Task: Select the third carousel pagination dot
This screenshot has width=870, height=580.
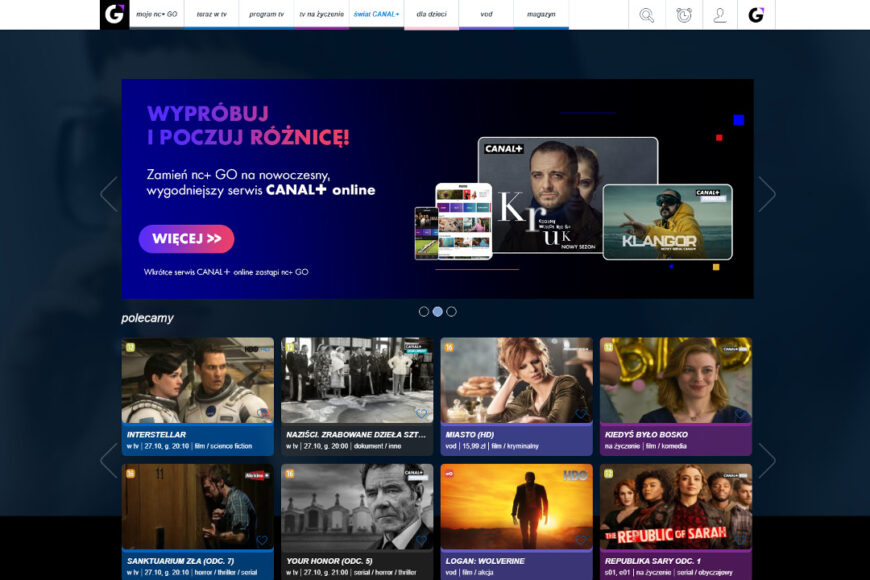Action: pyautogui.click(x=451, y=311)
